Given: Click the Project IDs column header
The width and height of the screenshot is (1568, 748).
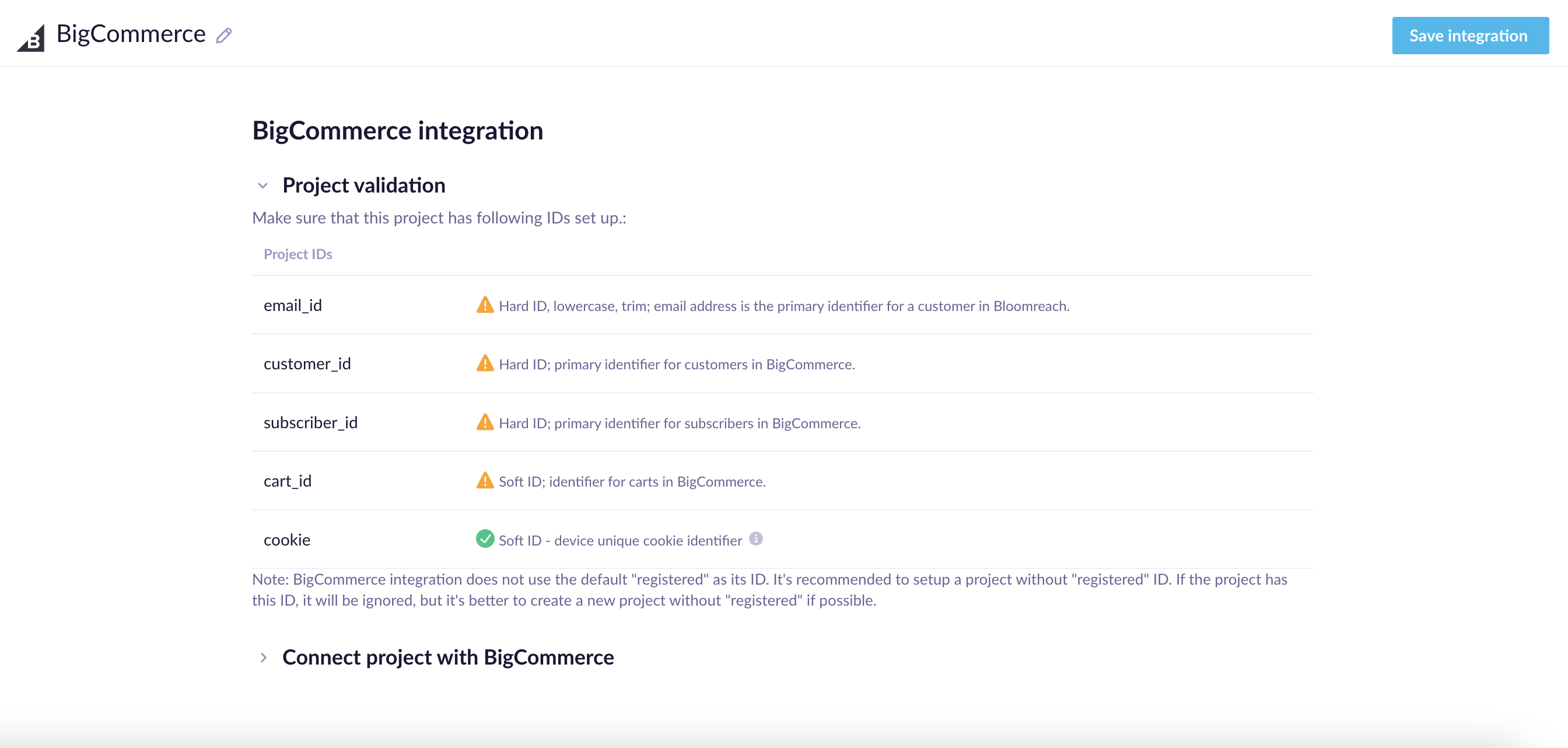Looking at the screenshot, I should point(297,254).
